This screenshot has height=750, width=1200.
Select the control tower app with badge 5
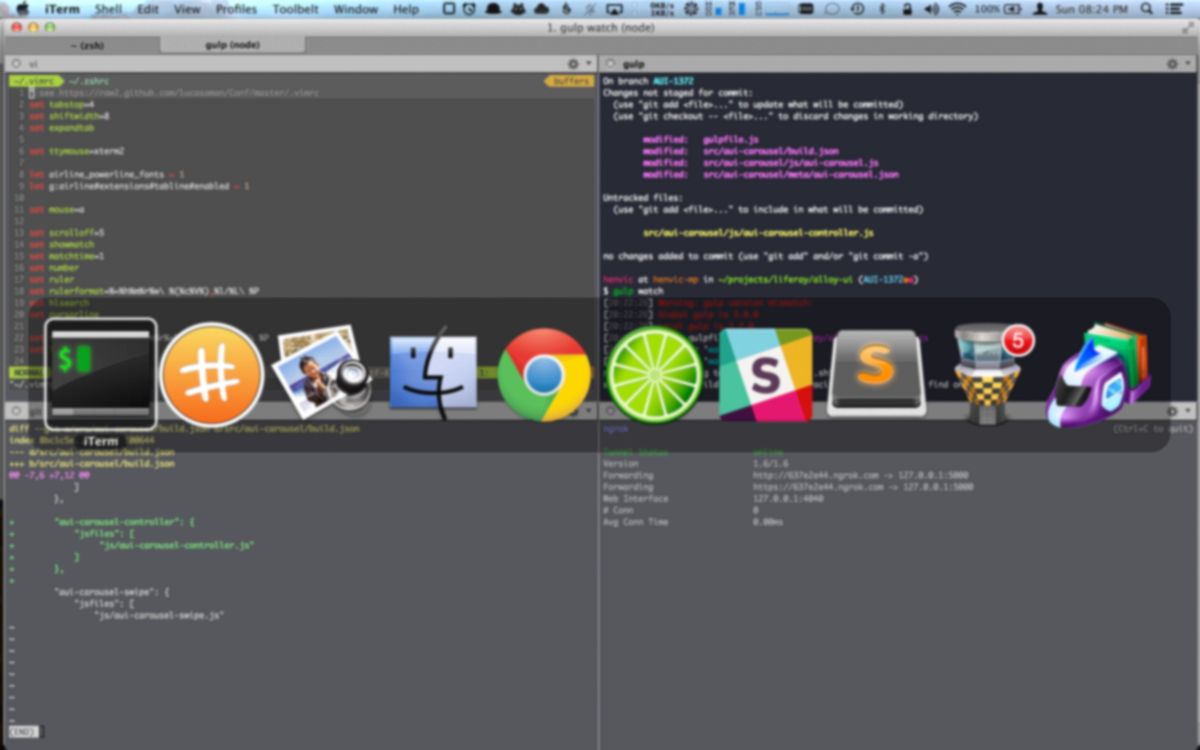pyautogui.click(x=988, y=373)
